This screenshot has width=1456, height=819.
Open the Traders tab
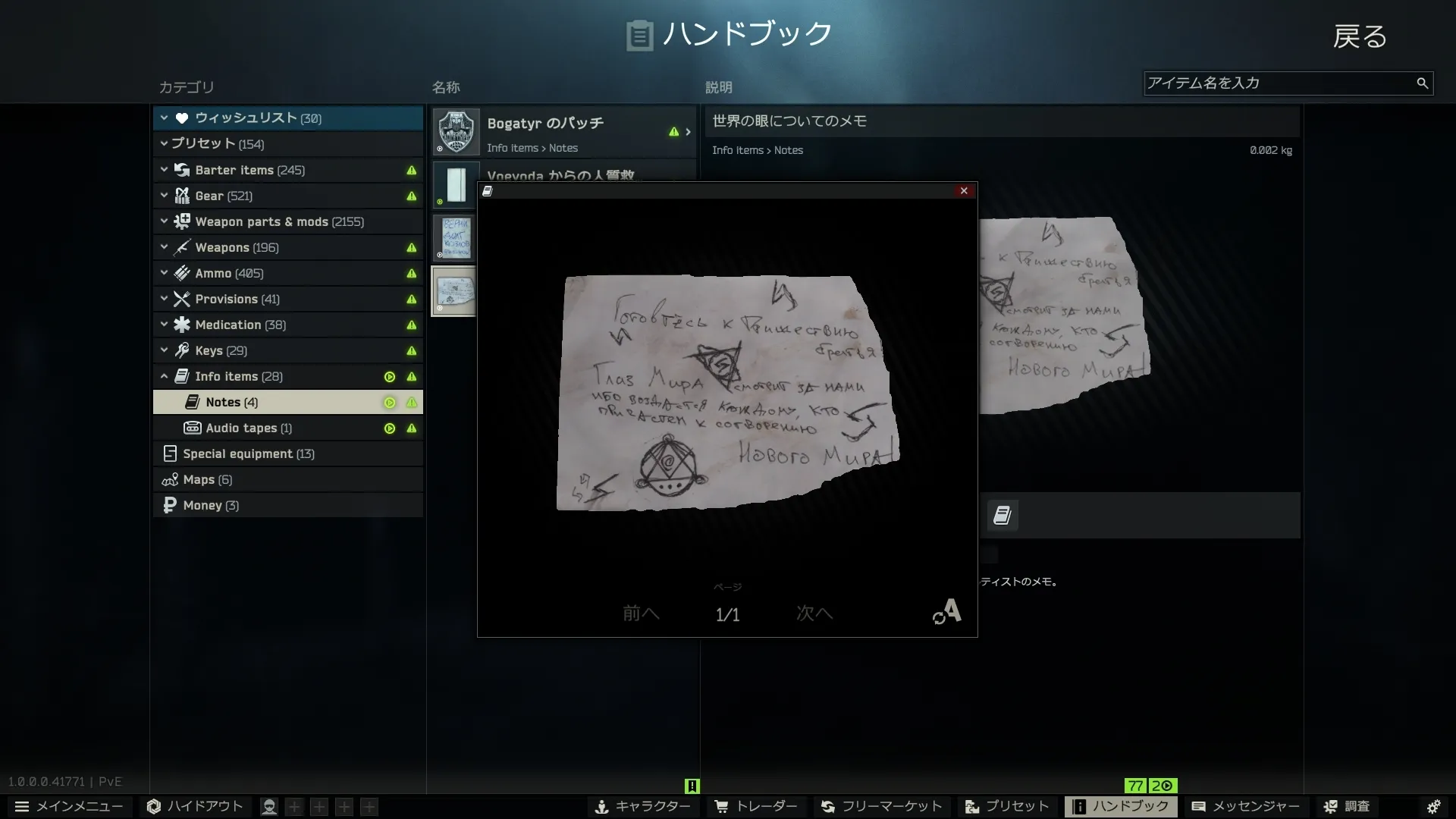click(x=756, y=807)
